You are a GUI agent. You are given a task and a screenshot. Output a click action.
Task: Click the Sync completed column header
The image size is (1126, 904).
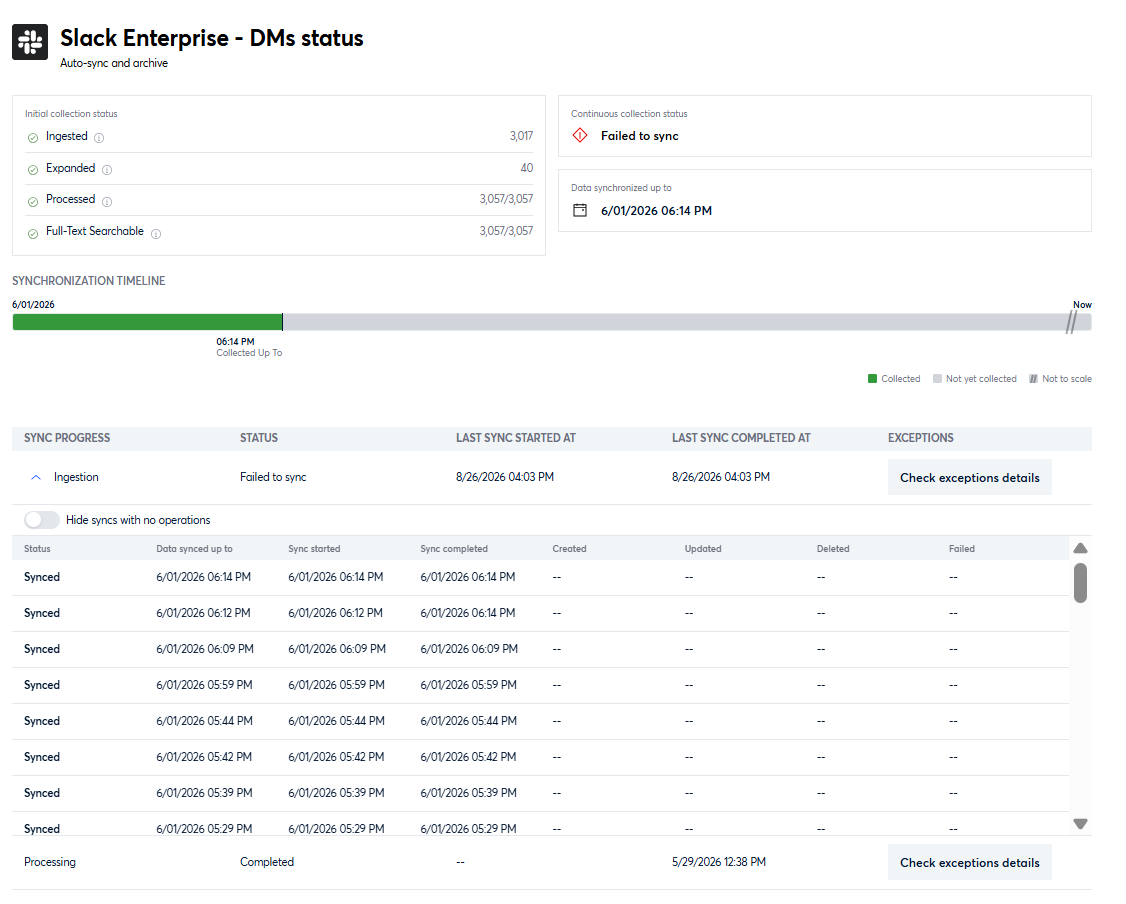coord(454,549)
